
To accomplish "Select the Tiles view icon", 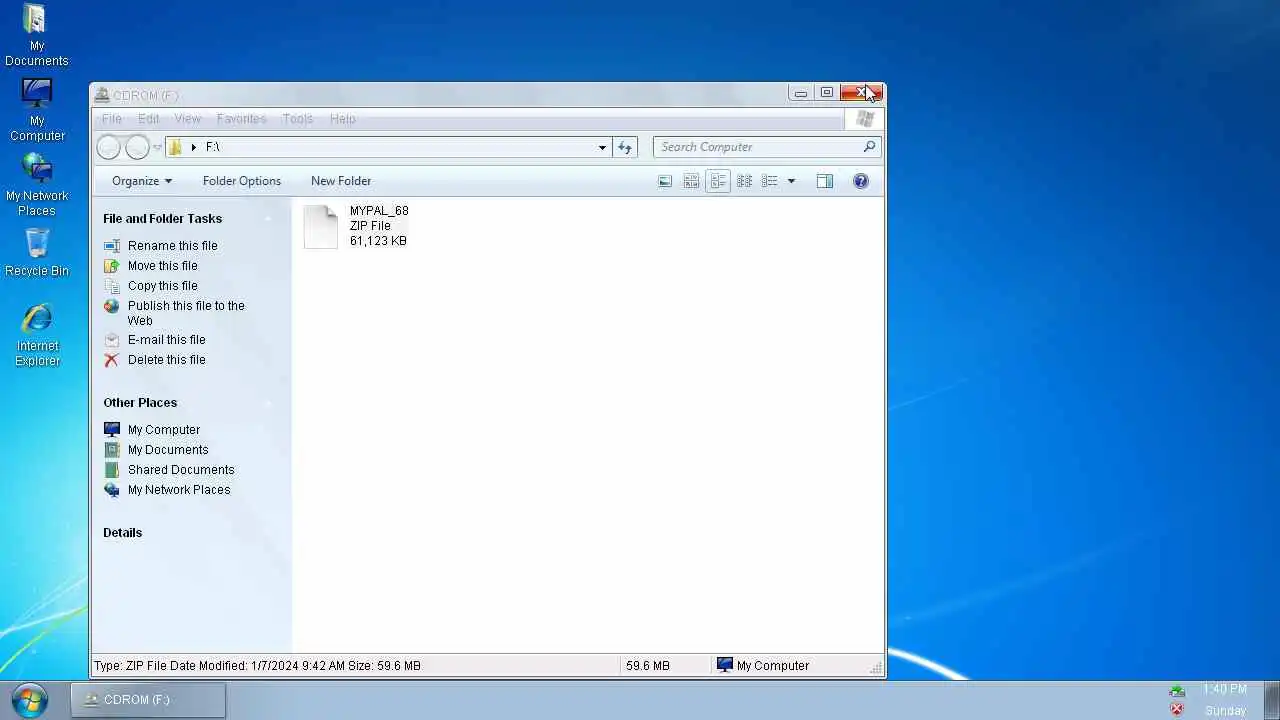I will [x=691, y=181].
